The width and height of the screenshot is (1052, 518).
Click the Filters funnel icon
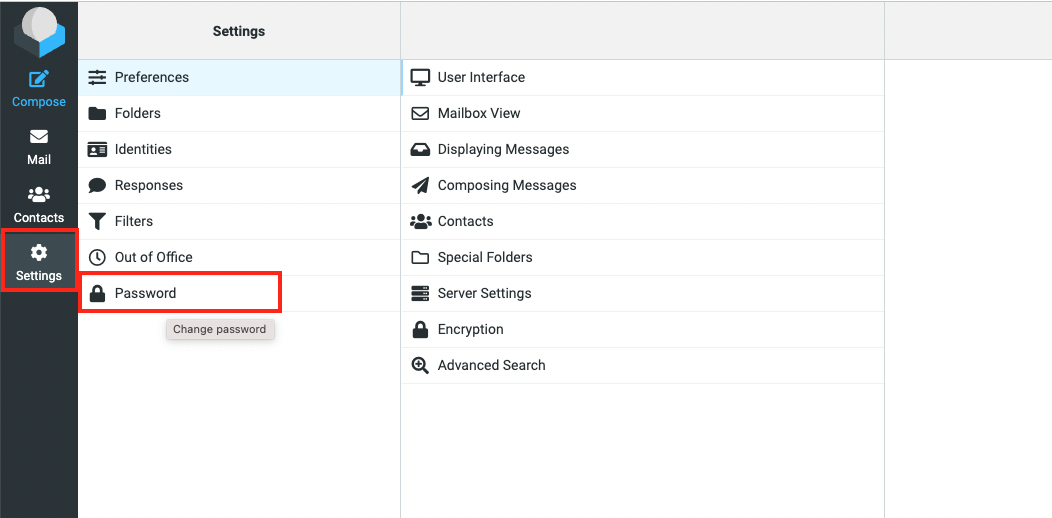97,221
